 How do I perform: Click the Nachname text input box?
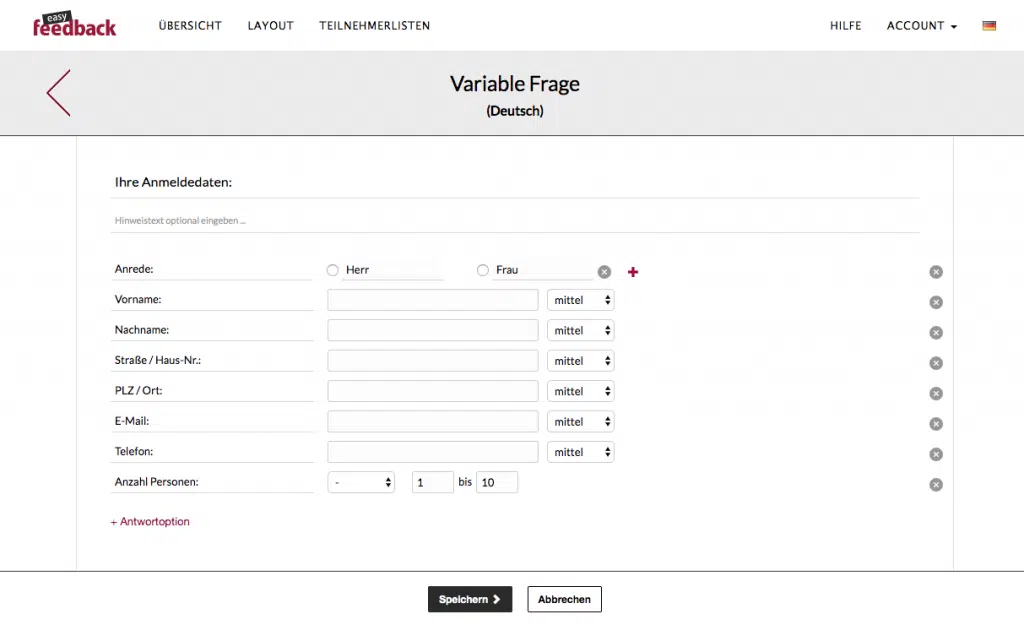433,330
